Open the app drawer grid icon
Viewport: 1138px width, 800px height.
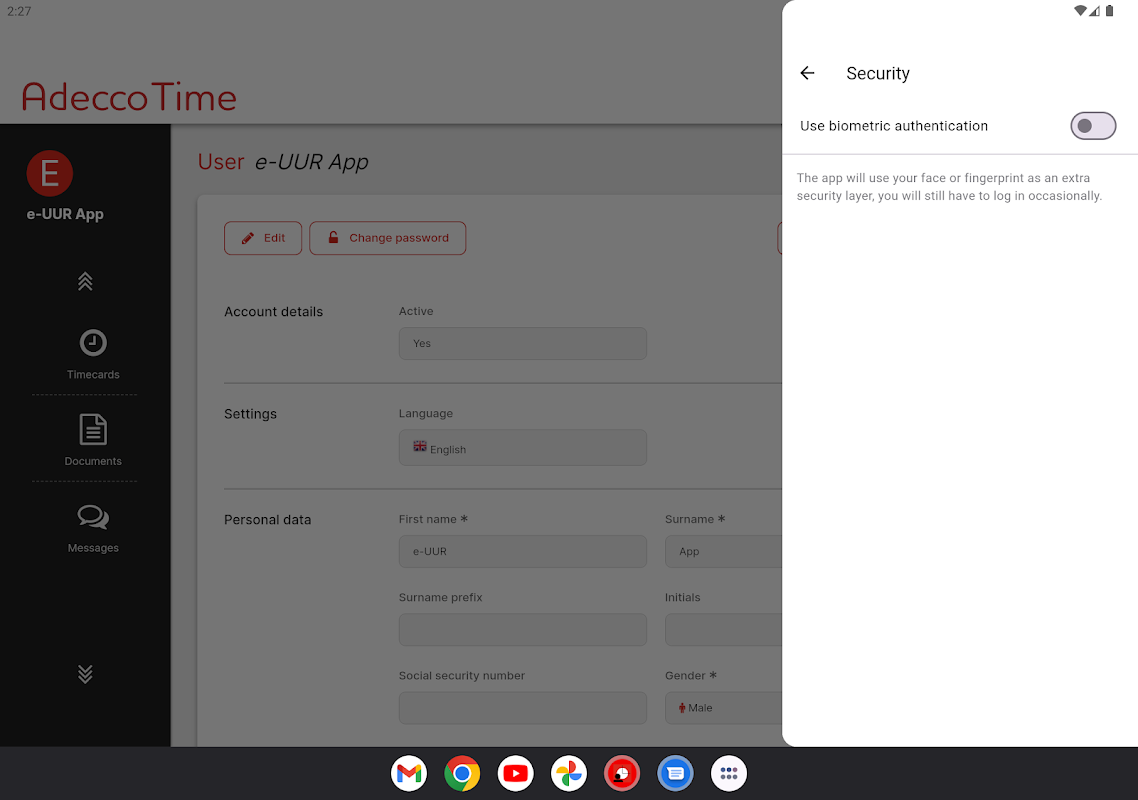point(729,774)
